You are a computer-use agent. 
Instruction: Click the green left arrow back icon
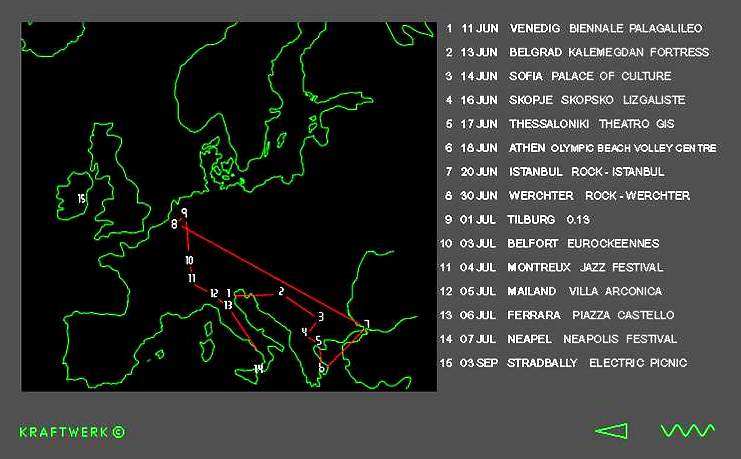[611, 431]
